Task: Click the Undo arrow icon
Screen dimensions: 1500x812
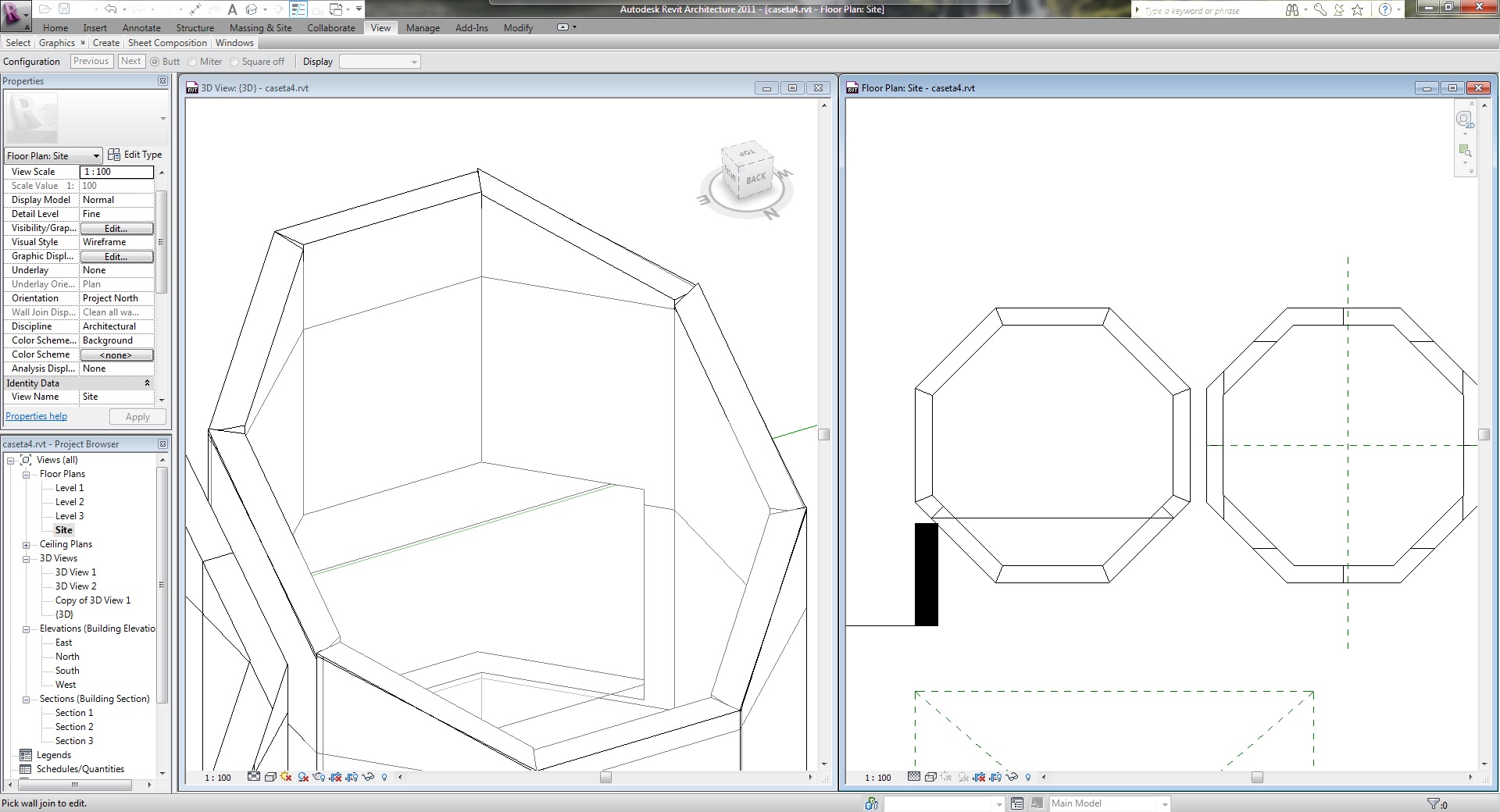Action: pos(110,9)
